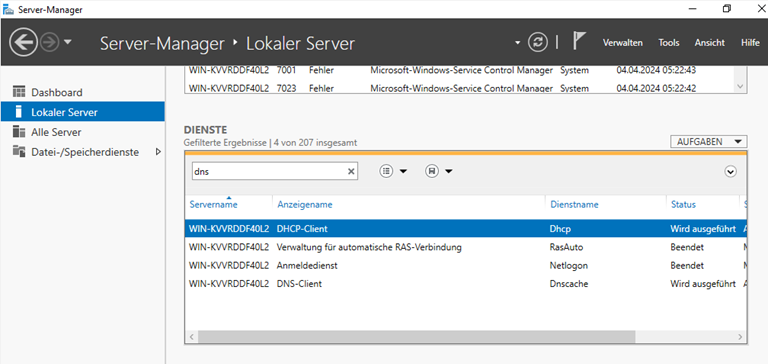Click Dienste scrollbar right arrow

pyautogui.click(x=740, y=337)
